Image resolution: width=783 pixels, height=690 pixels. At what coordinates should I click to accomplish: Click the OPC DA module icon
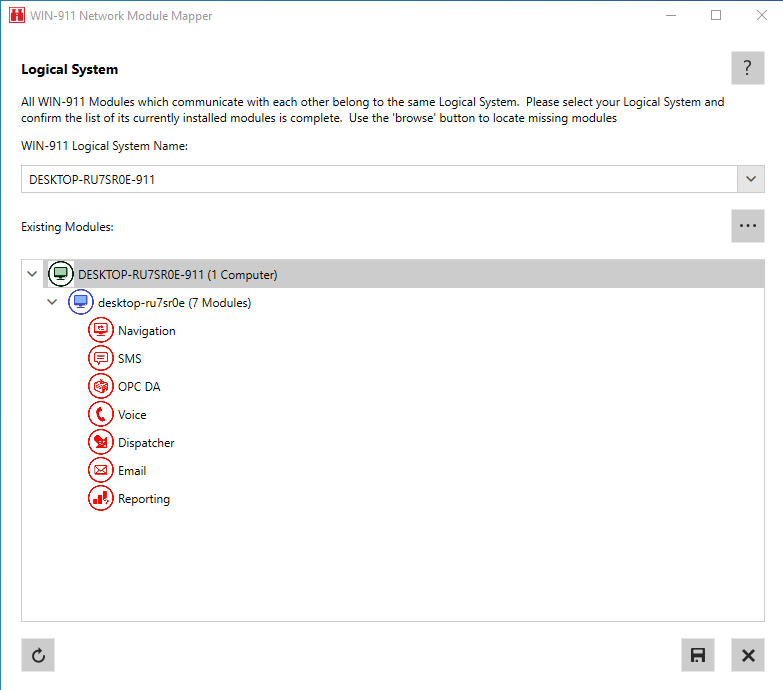101,386
